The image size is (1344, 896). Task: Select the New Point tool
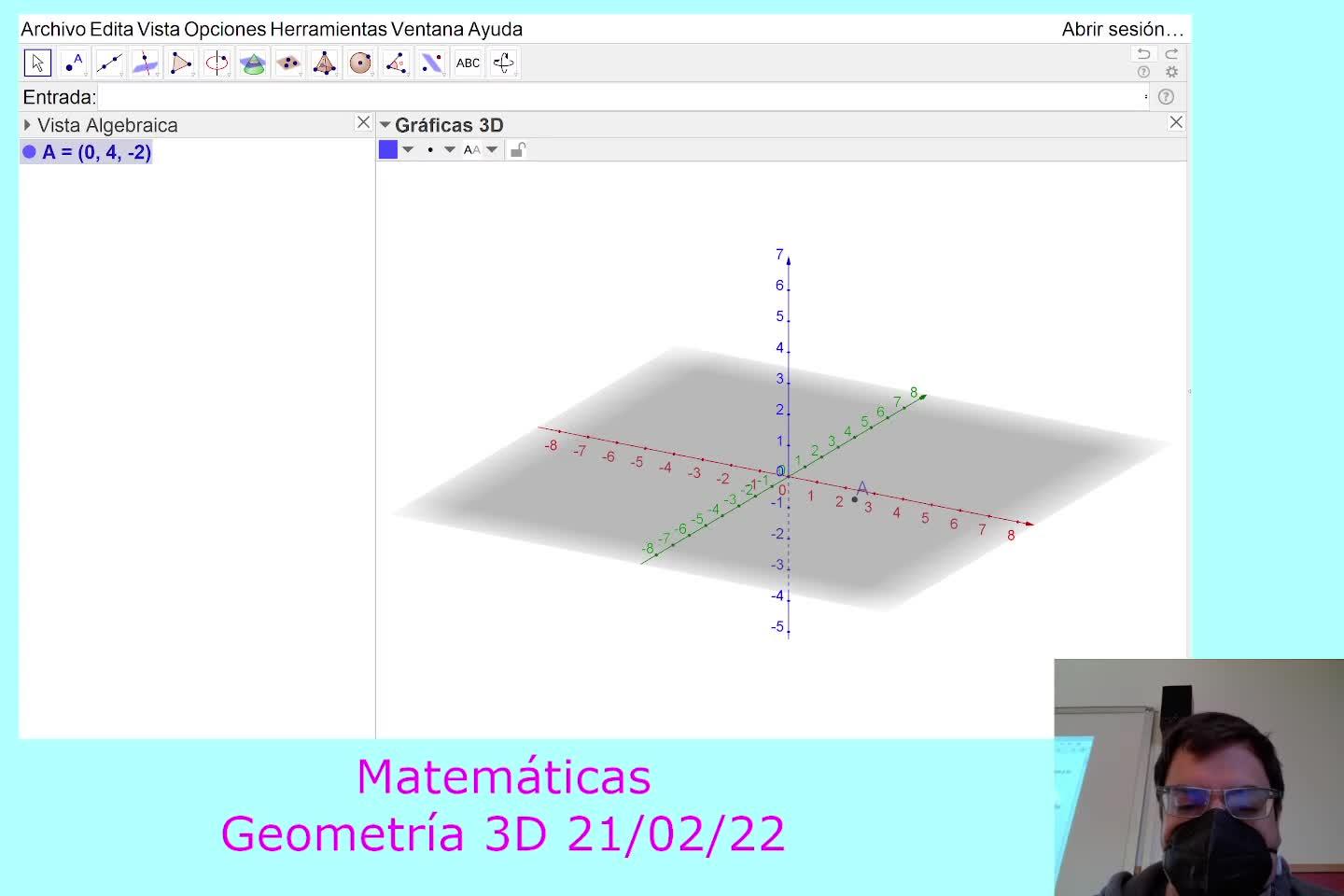[x=73, y=63]
